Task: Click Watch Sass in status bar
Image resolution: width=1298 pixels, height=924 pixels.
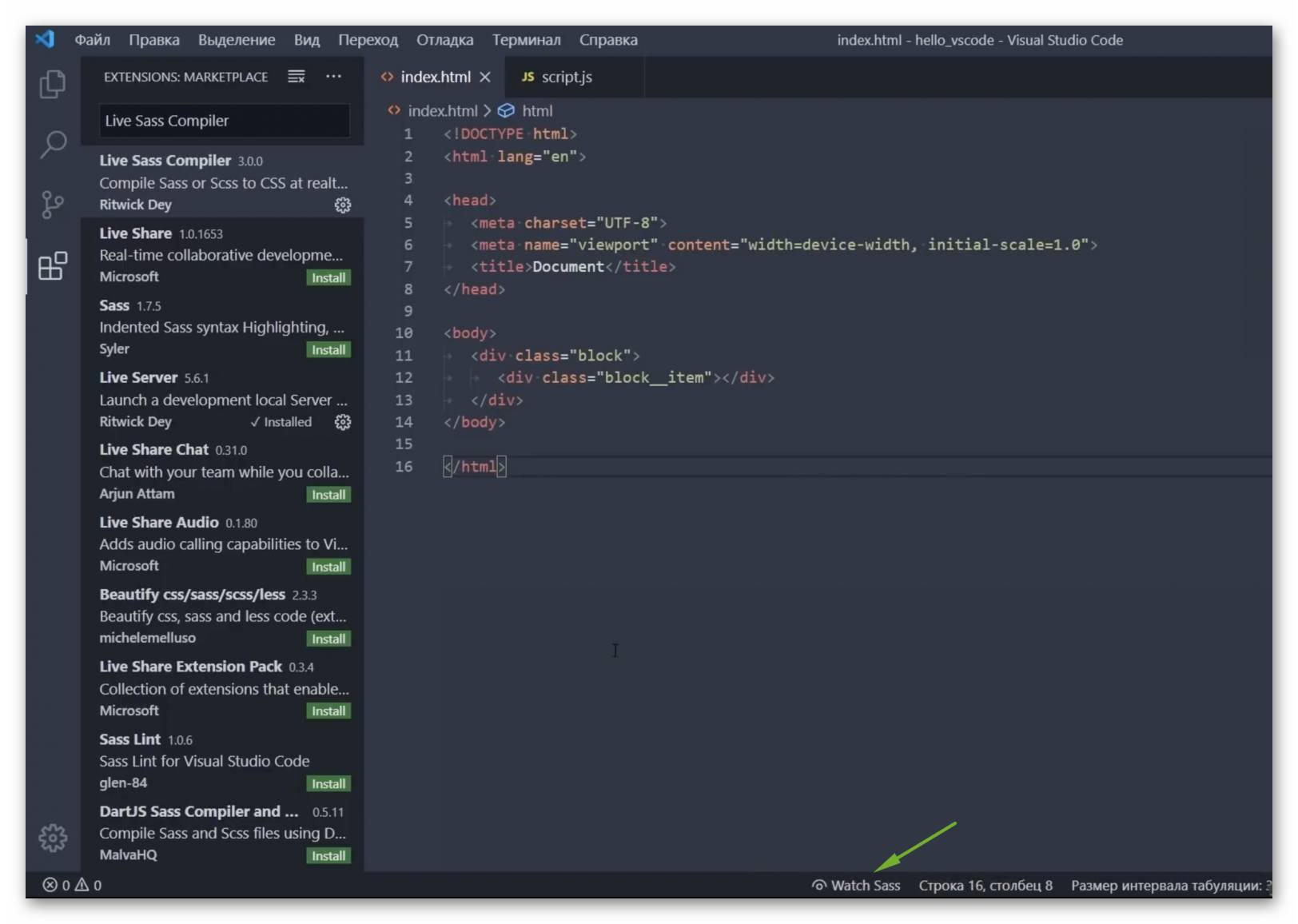Action: (856, 885)
